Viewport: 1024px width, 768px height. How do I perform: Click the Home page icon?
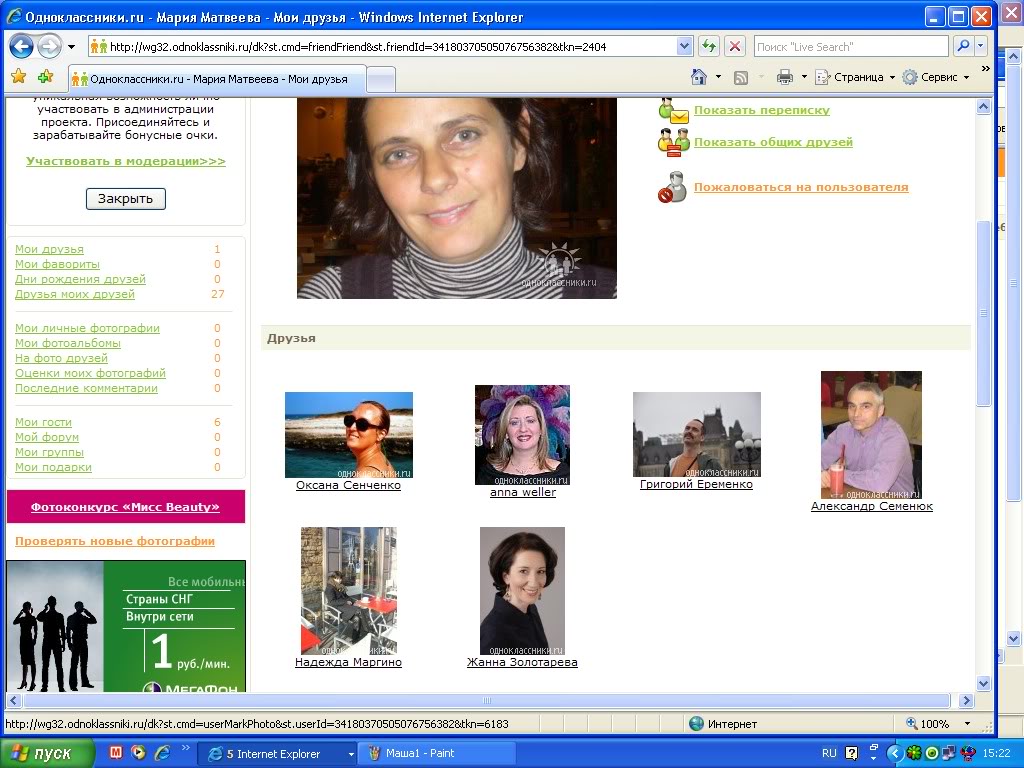pyautogui.click(x=699, y=77)
